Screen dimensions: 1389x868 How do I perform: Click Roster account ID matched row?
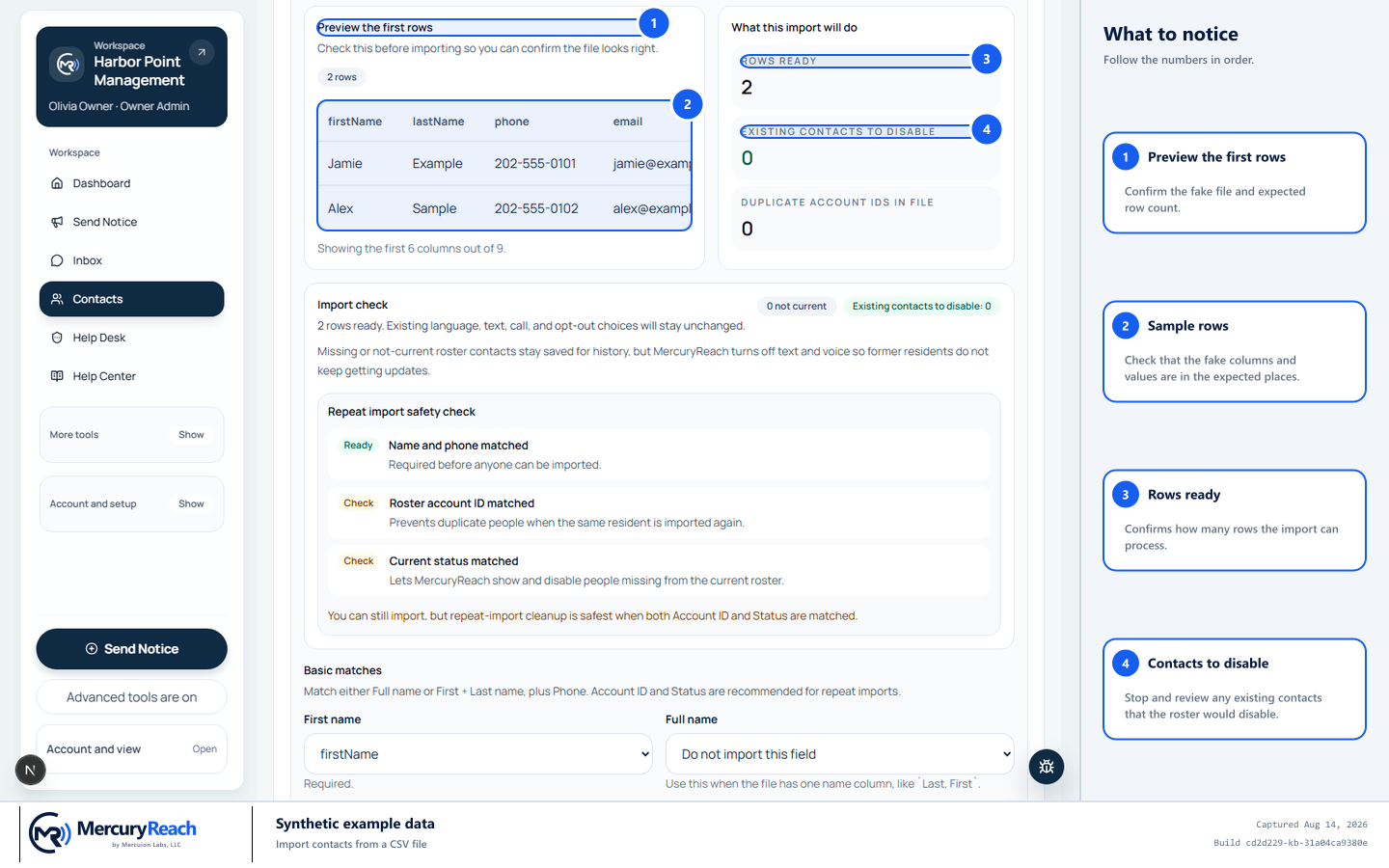(x=659, y=513)
